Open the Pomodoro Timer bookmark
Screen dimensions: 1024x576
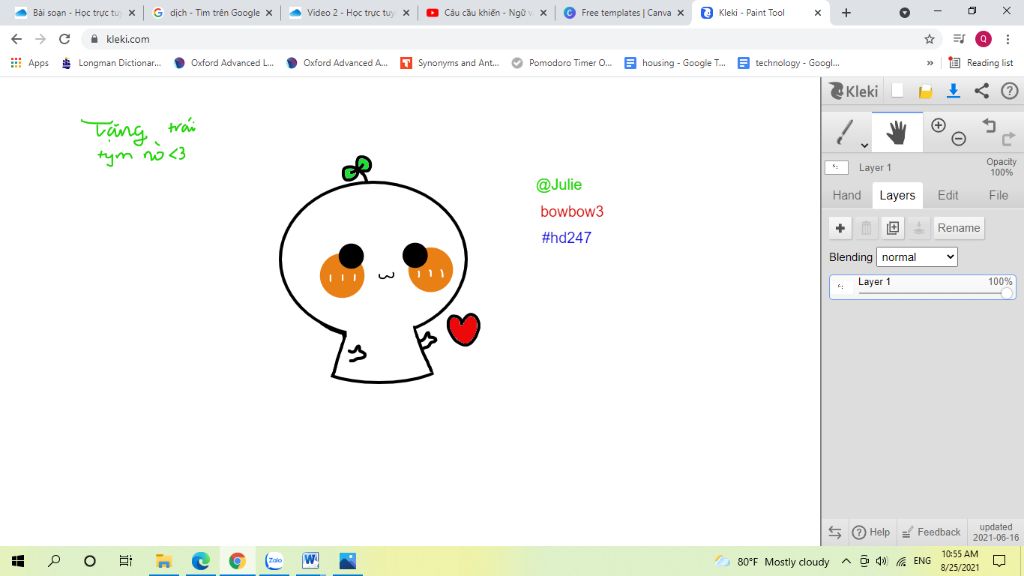click(x=562, y=63)
